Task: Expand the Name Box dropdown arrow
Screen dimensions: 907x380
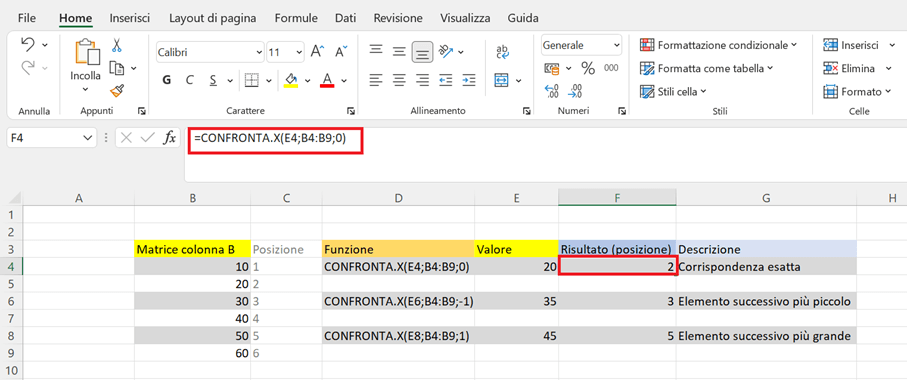Action: pyautogui.click(x=87, y=138)
